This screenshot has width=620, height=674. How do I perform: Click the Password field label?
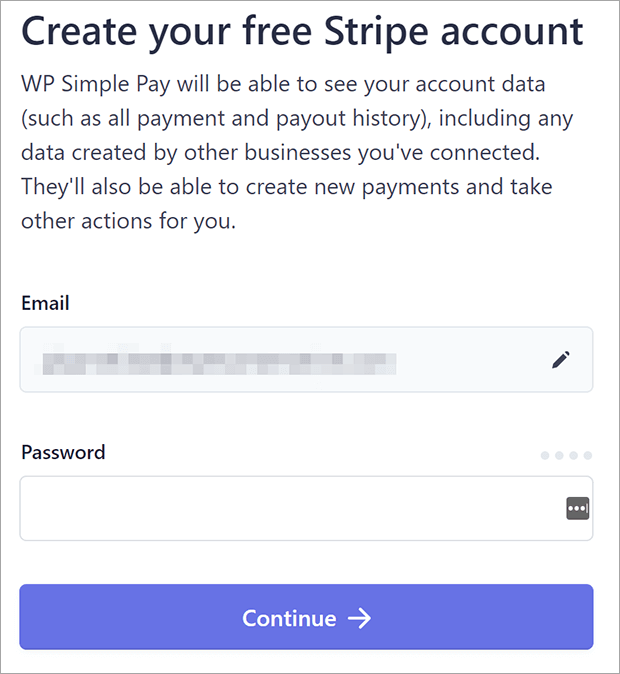[x=63, y=453]
